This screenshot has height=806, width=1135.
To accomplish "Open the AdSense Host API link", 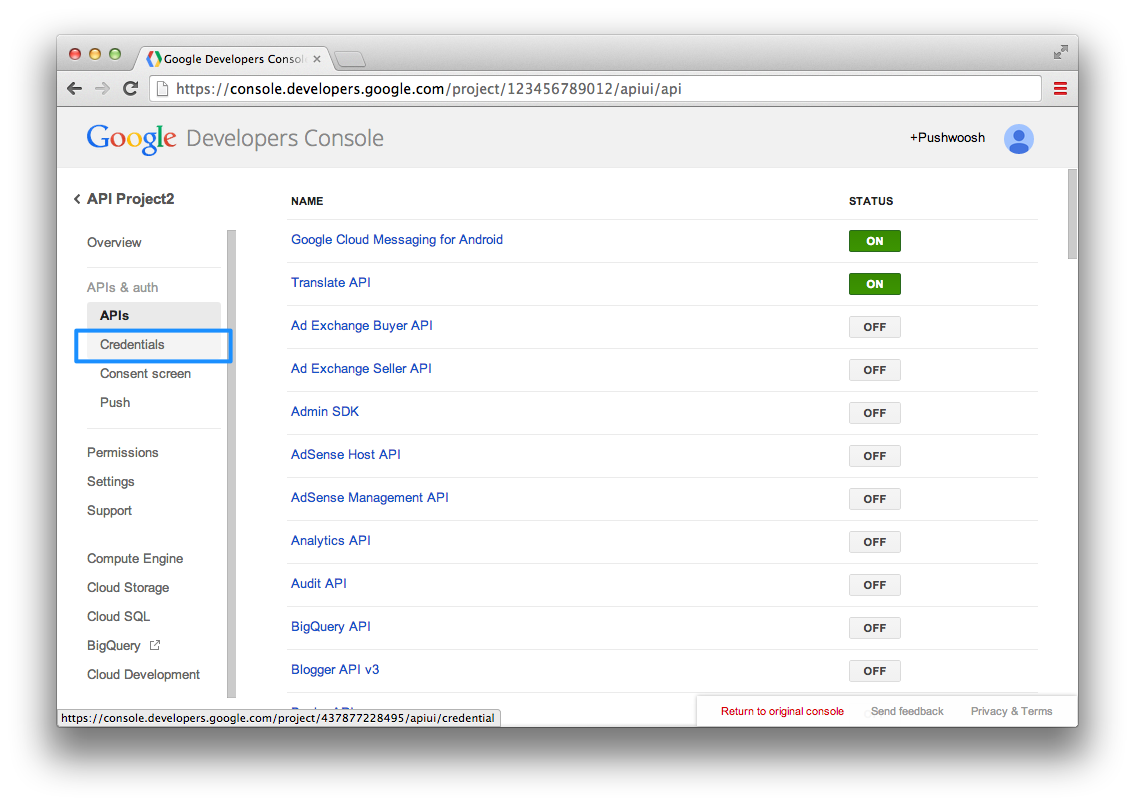I will pyautogui.click(x=345, y=455).
